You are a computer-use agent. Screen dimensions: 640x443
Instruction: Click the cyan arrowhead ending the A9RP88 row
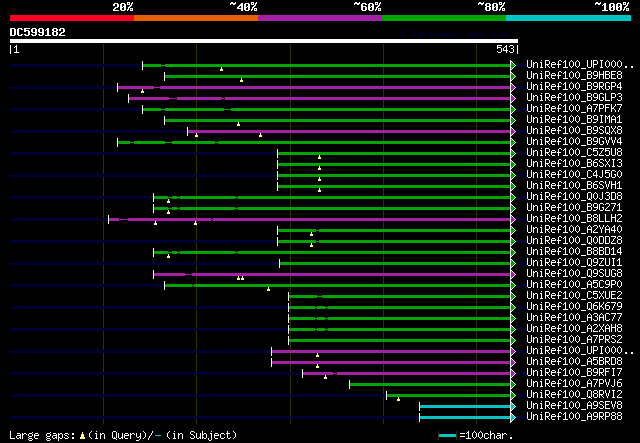513,418
